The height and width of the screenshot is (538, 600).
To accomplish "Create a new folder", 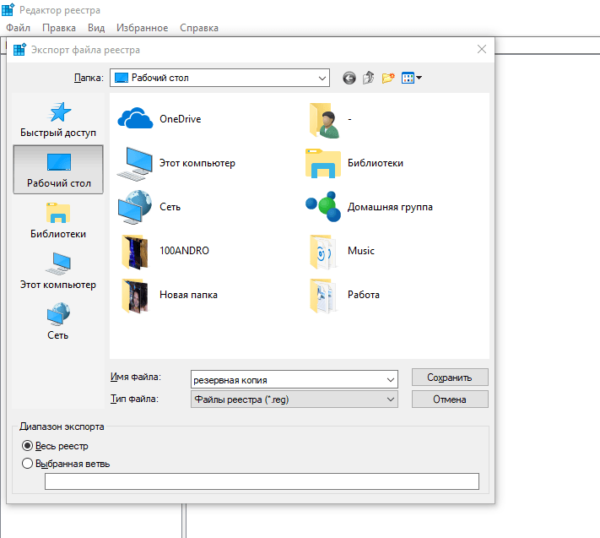I will coord(388,78).
